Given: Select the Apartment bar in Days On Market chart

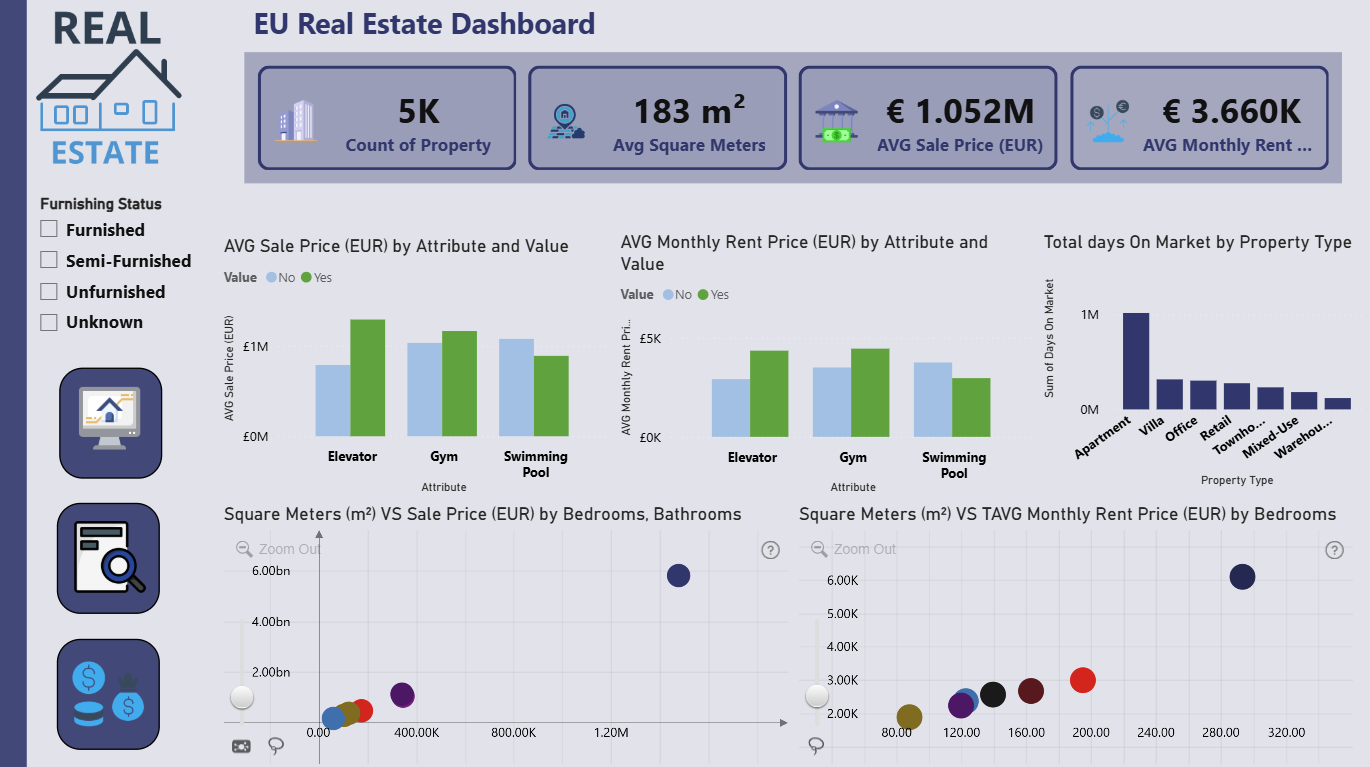Looking at the screenshot, I should coord(1136,361).
